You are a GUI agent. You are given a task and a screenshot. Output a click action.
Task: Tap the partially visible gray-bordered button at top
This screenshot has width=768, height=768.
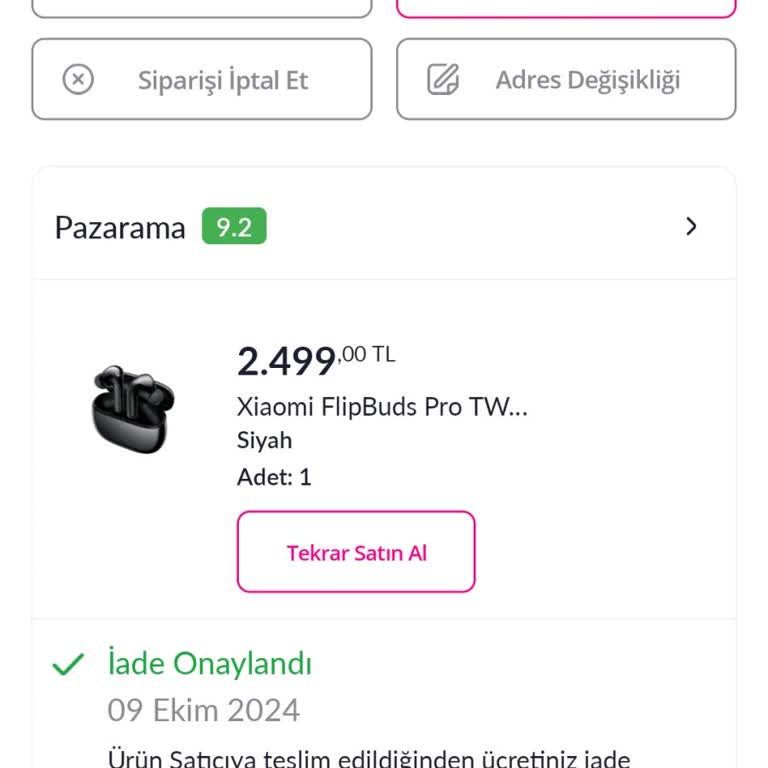[x=202, y=9]
